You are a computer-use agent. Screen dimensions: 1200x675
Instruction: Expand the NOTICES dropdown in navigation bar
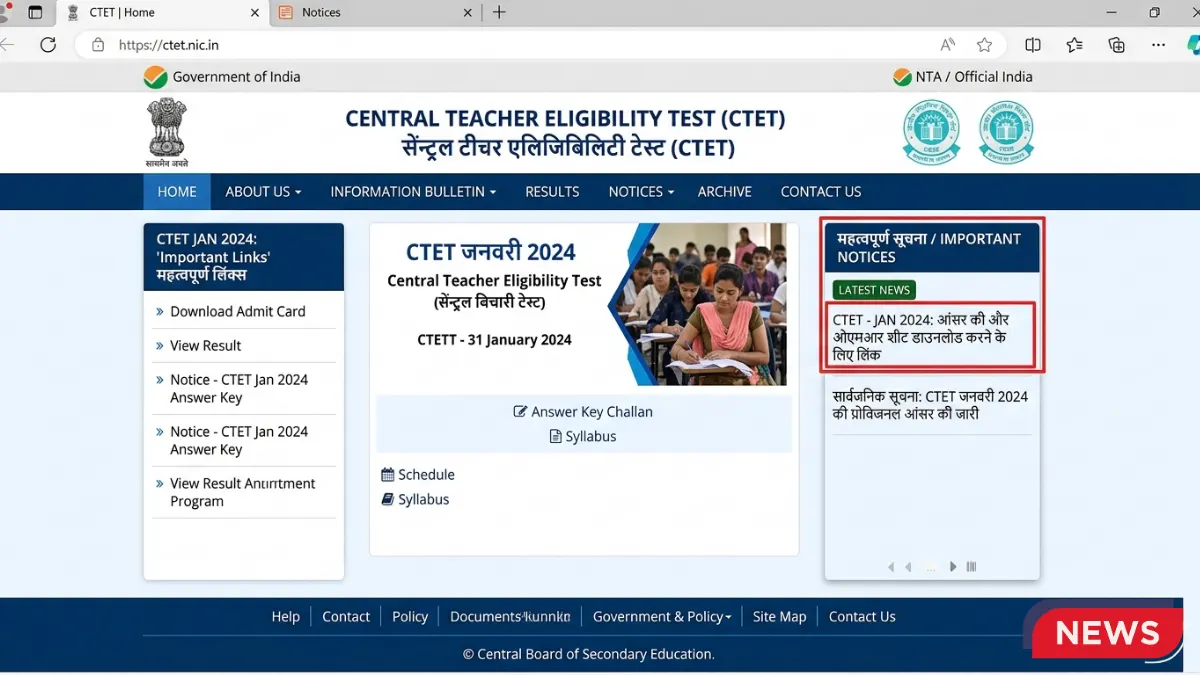641,191
